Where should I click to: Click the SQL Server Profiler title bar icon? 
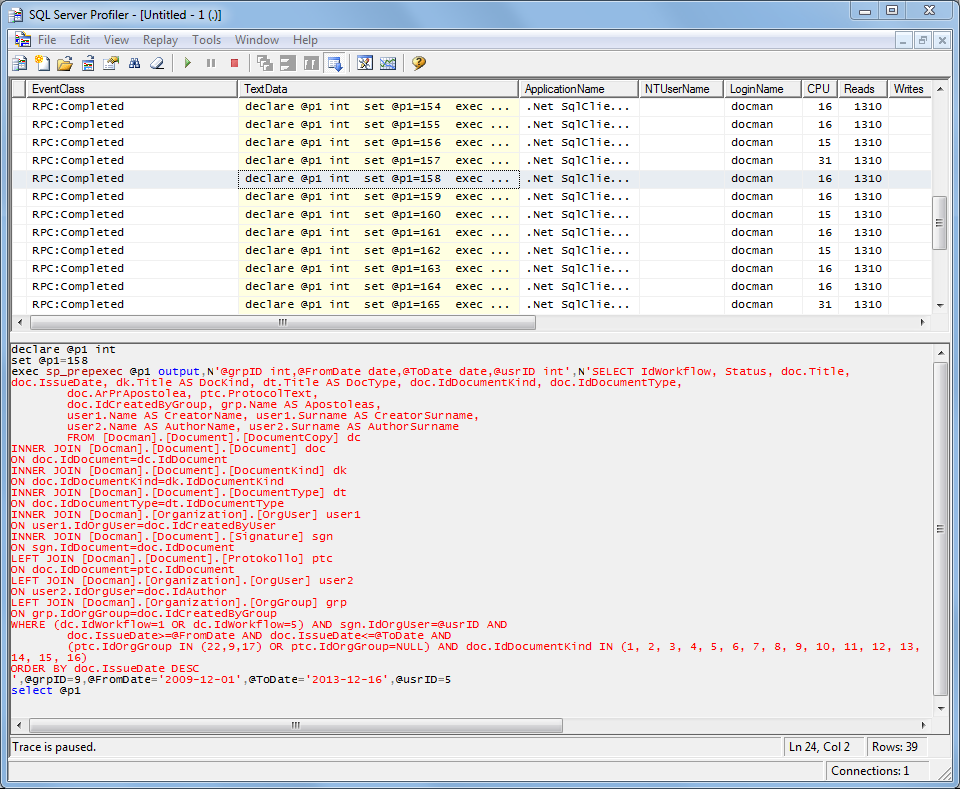16,15
